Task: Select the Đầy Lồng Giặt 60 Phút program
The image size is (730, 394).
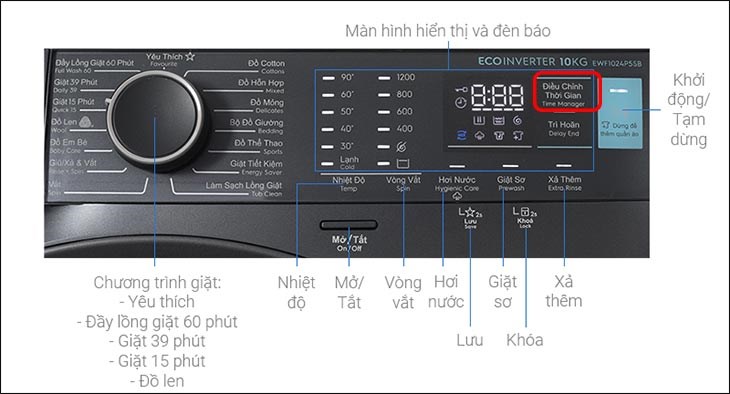Action: (x=95, y=66)
